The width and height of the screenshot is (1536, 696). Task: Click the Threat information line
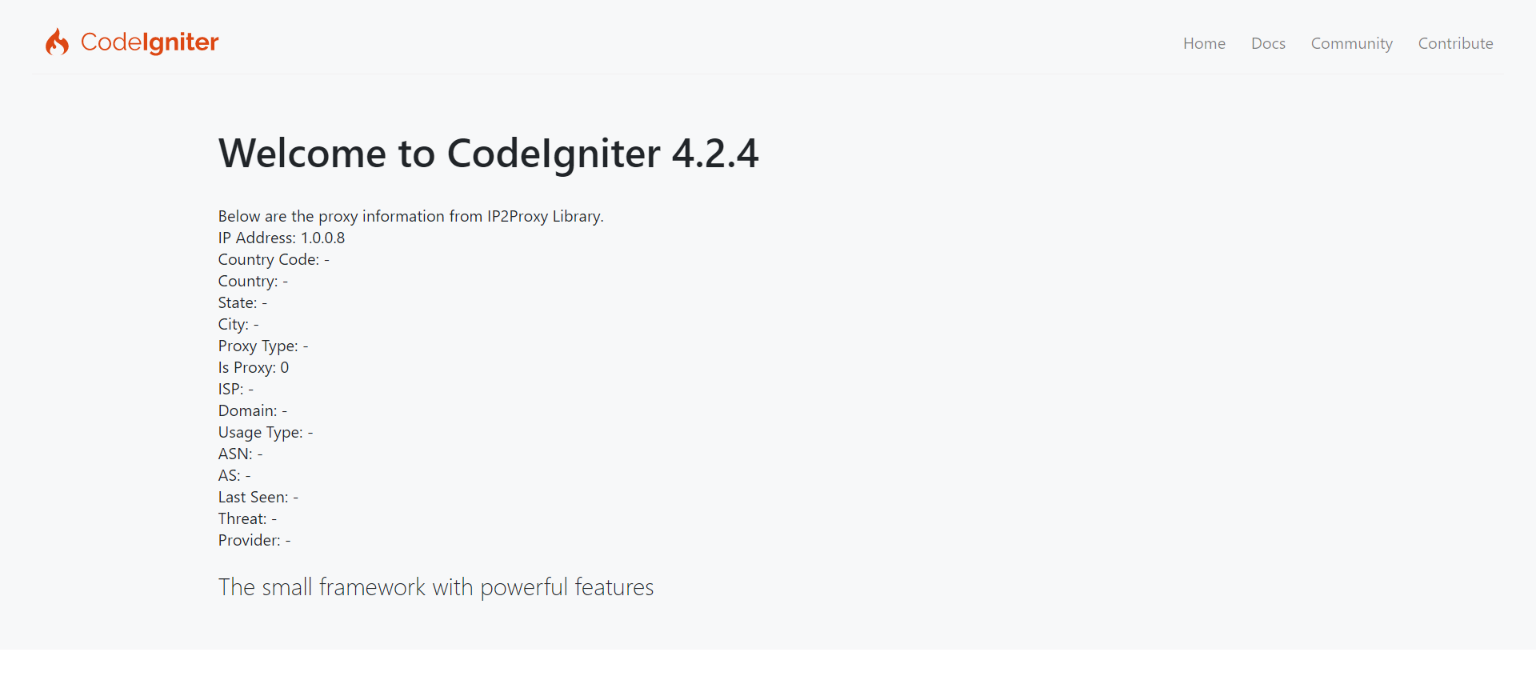[x=248, y=518]
